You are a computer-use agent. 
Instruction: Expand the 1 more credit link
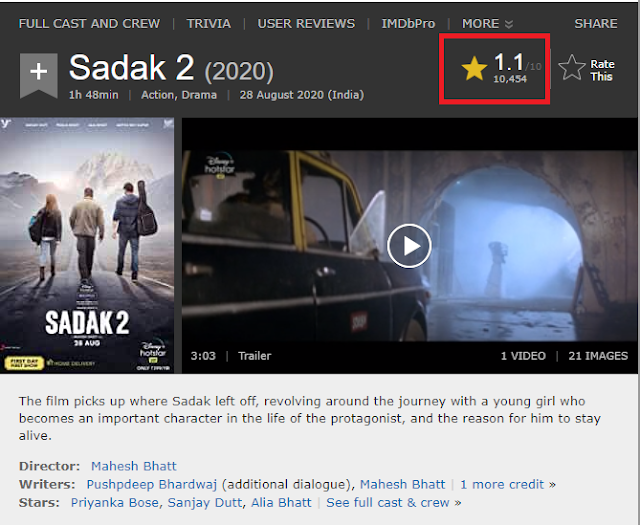tap(508, 485)
